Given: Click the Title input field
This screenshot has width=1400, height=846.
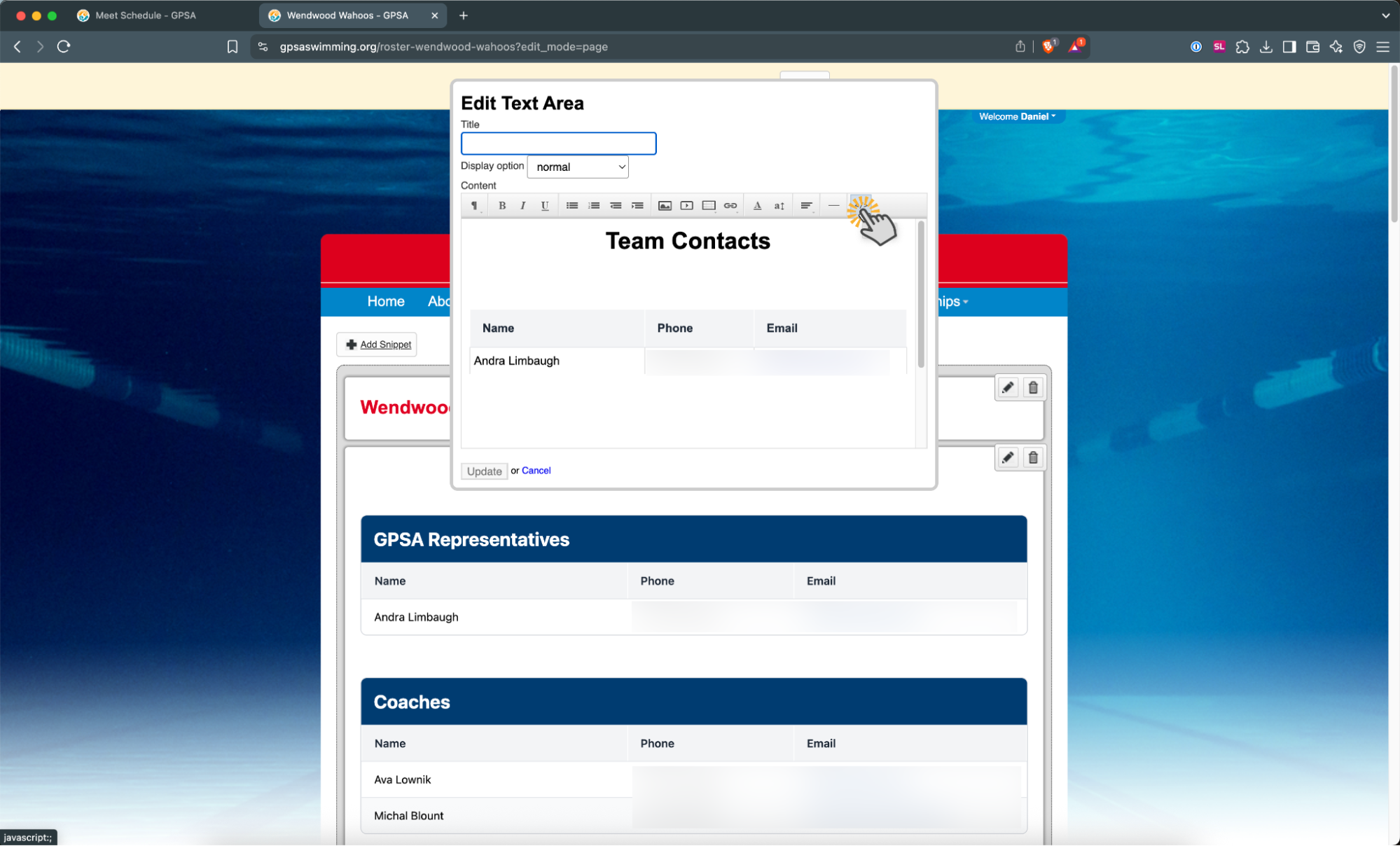Looking at the screenshot, I should coord(558,144).
